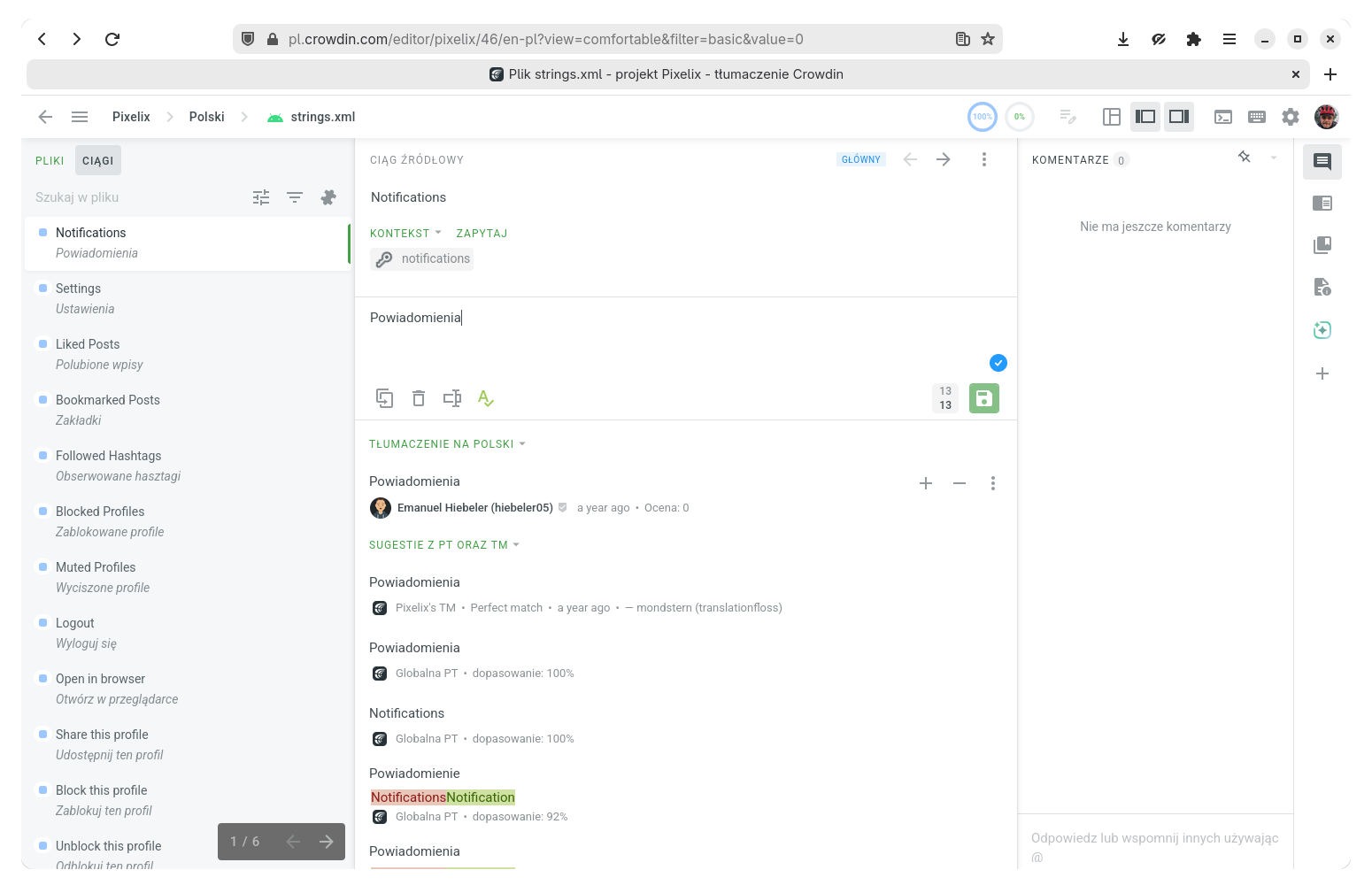Click the Szukaj w pliku search field
This screenshot has width=1372, height=893.
(133, 197)
